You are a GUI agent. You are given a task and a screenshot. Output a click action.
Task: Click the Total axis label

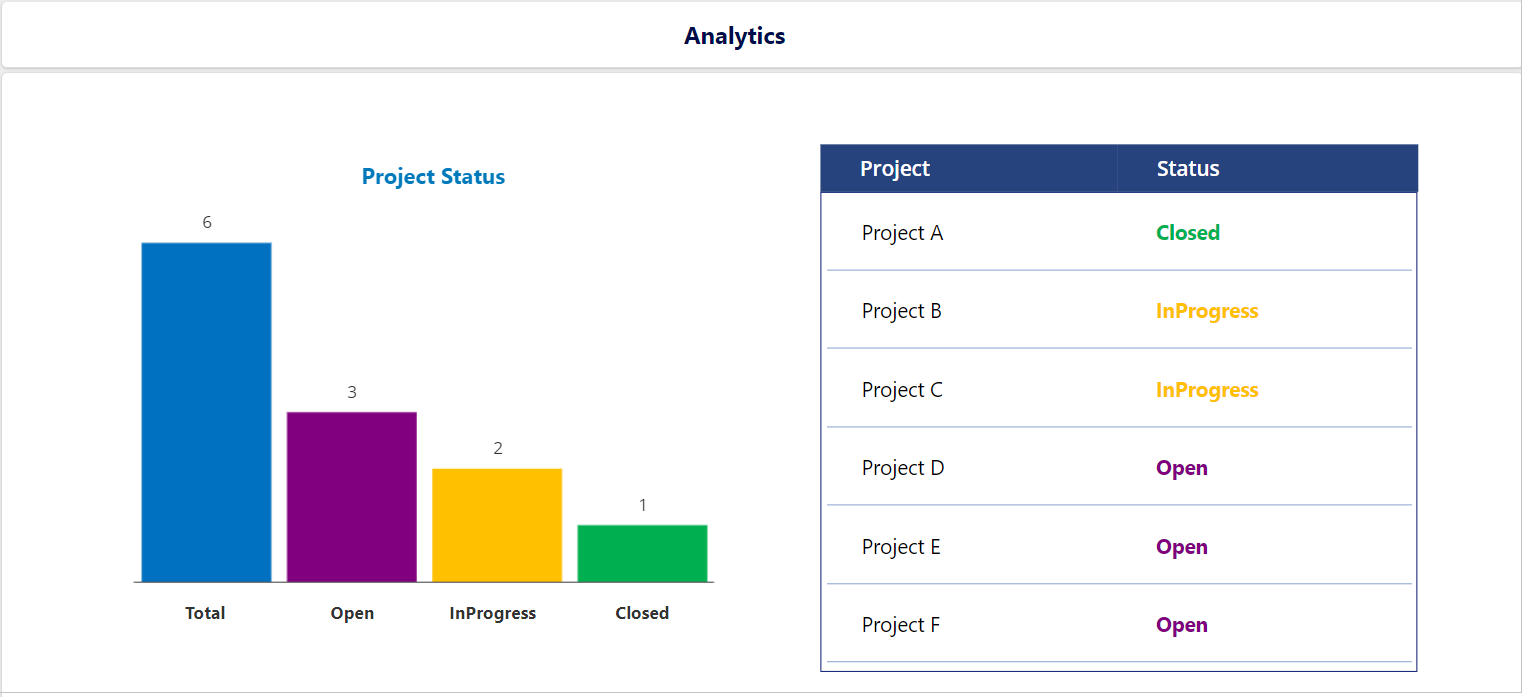click(x=205, y=613)
